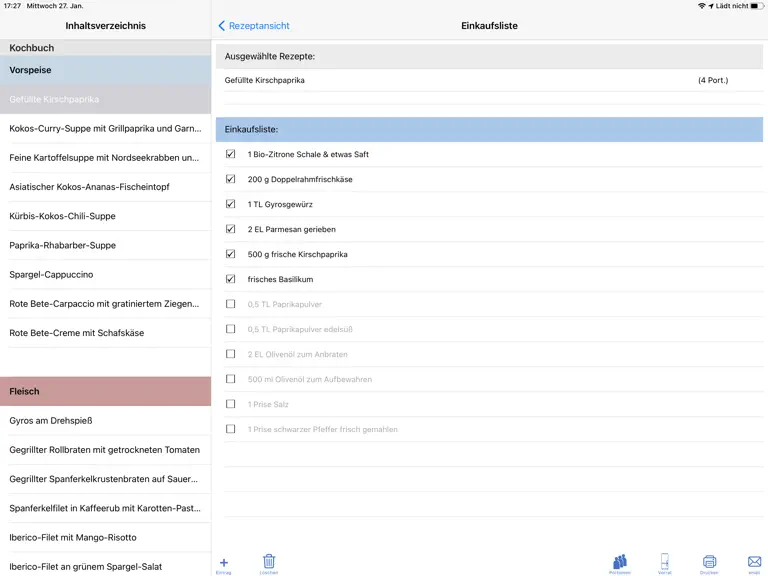
Task: Check the 1 Prise Salz checkbox
Action: click(x=231, y=404)
